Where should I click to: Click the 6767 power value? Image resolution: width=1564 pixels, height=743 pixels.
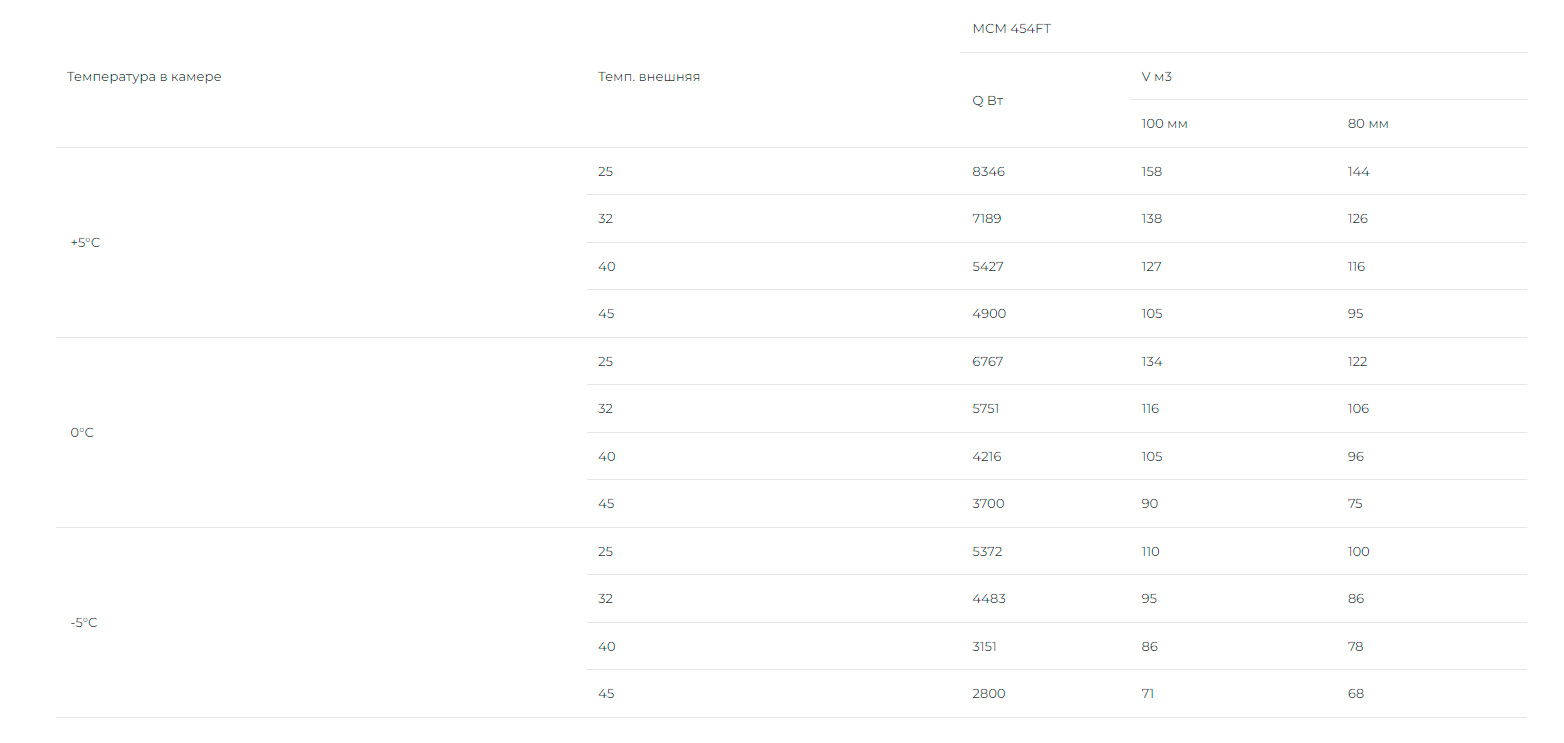tap(987, 362)
